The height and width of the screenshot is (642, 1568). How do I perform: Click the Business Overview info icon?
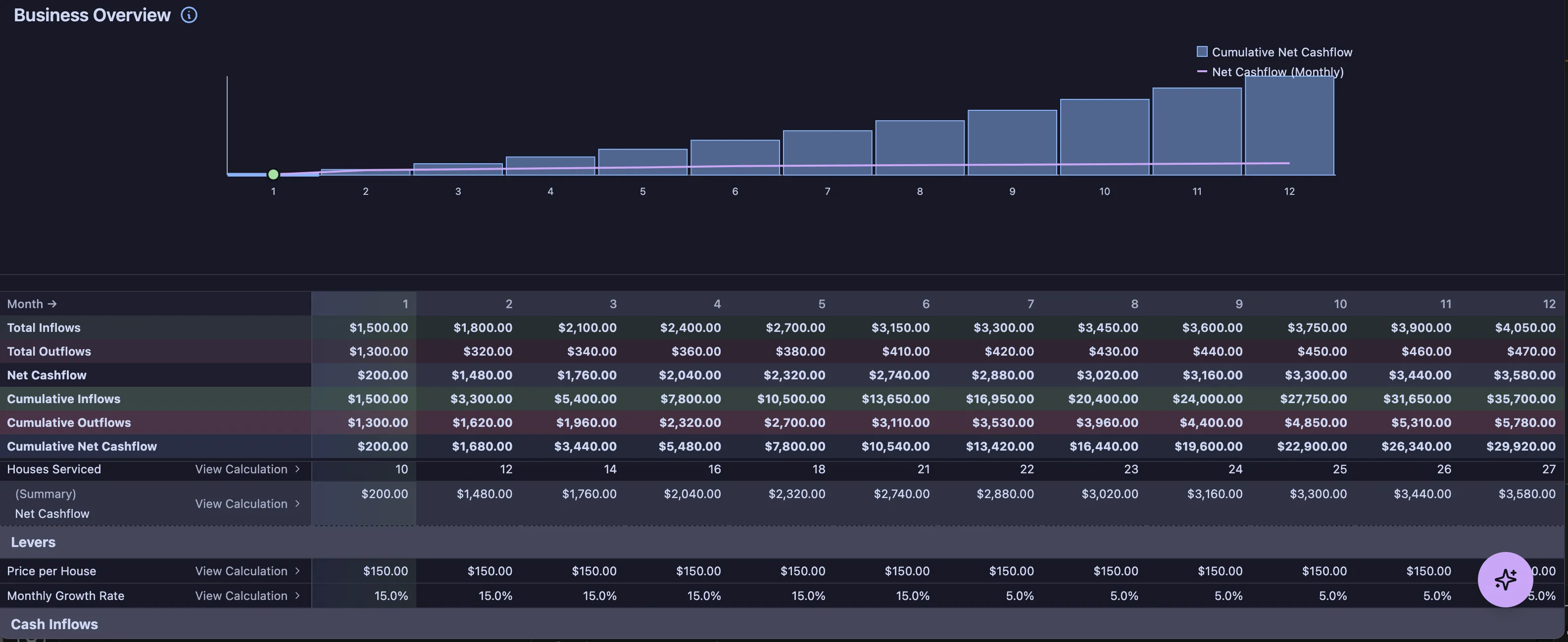click(189, 15)
